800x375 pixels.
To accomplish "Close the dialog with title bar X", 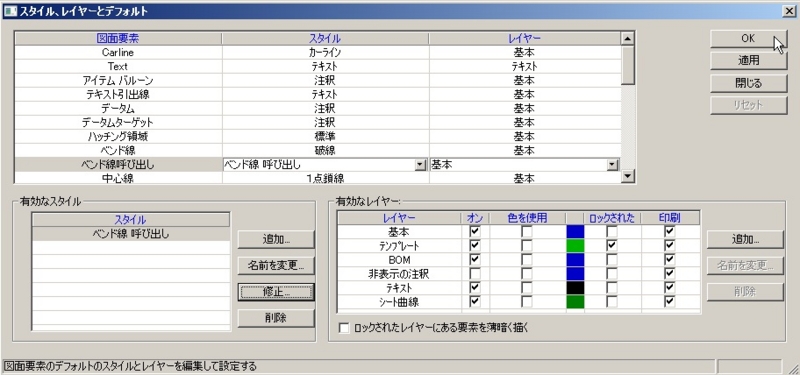I will pos(789,11).
